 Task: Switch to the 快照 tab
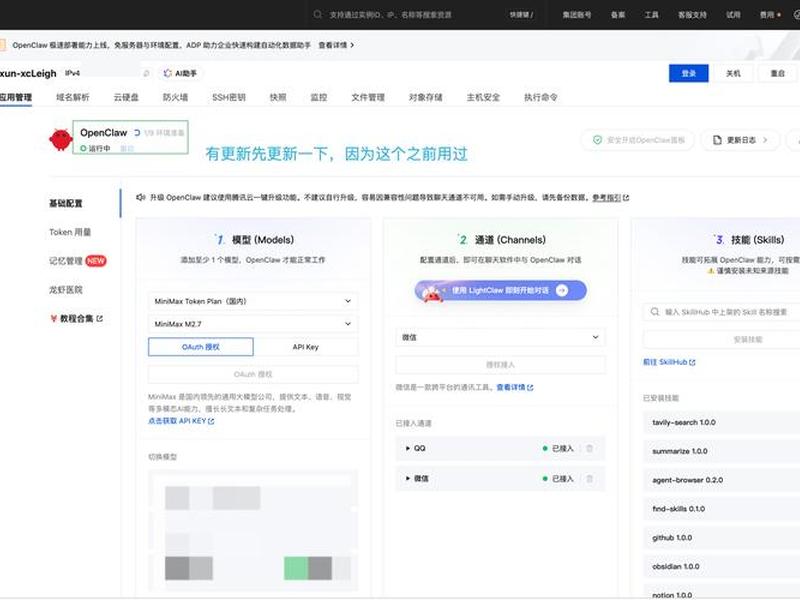278,97
